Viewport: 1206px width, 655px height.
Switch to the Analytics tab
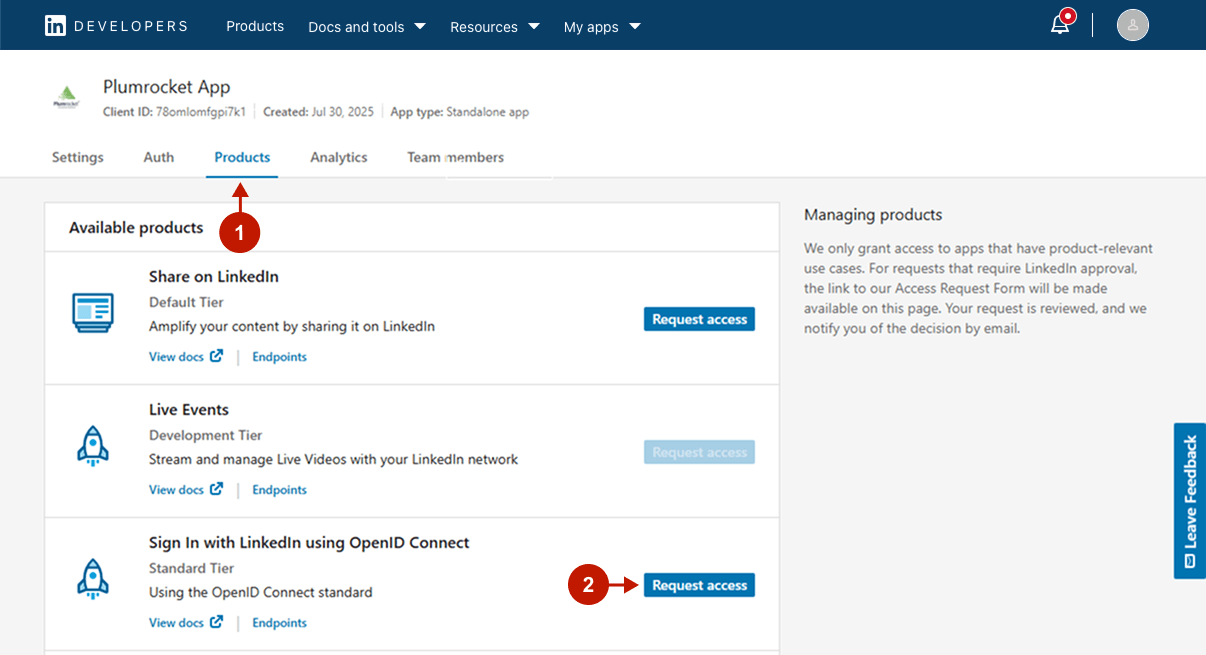click(338, 157)
